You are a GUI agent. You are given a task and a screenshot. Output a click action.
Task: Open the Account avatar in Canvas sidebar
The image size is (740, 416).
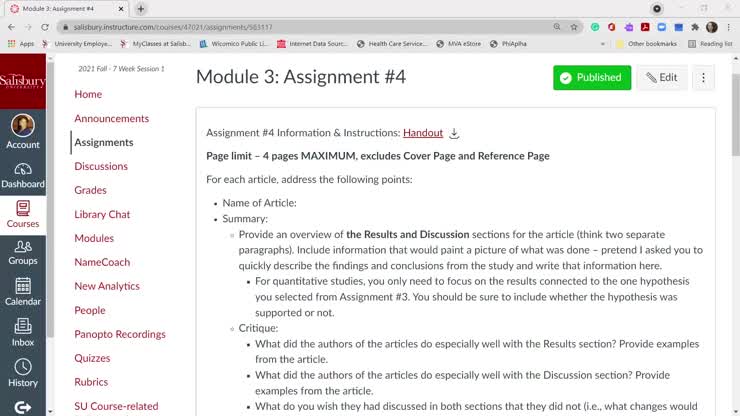23,132
